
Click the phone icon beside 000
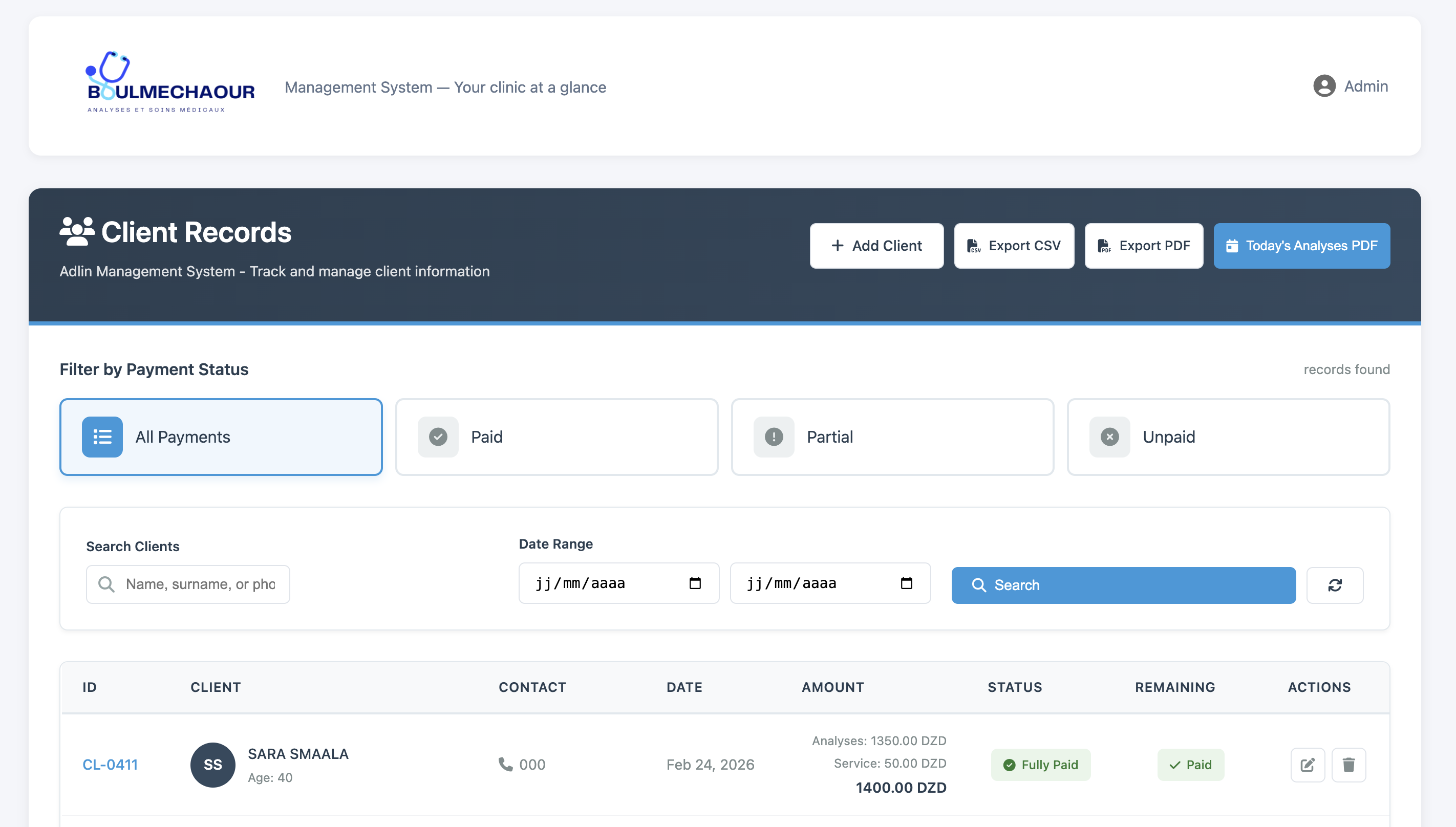click(505, 764)
